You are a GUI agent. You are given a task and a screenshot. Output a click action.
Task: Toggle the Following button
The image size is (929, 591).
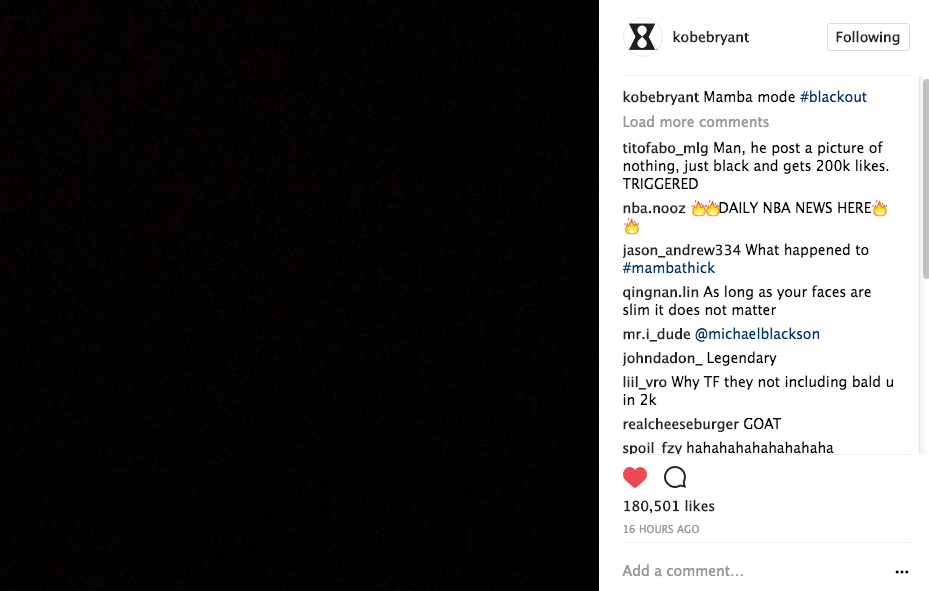[x=868, y=37]
